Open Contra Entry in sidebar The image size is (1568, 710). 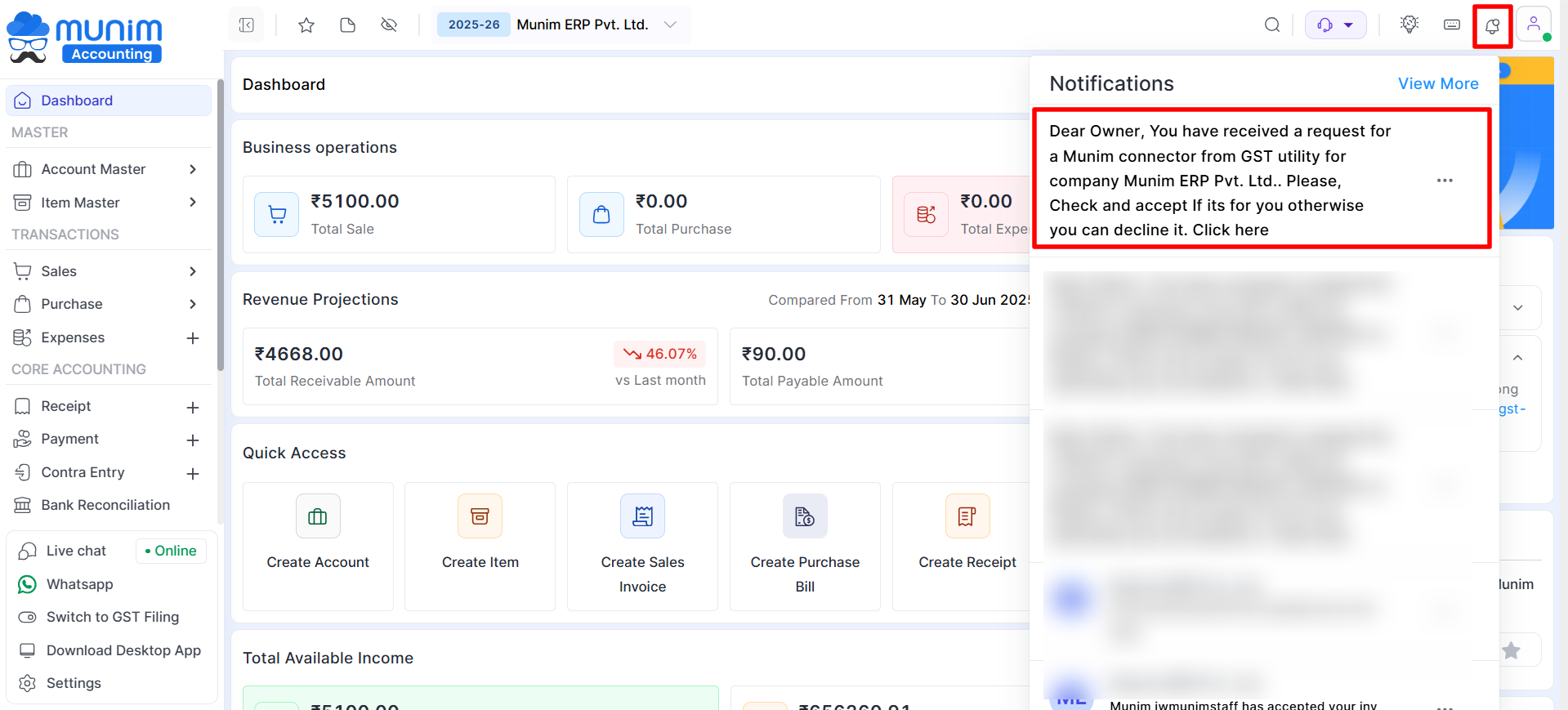tap(83, 472)
